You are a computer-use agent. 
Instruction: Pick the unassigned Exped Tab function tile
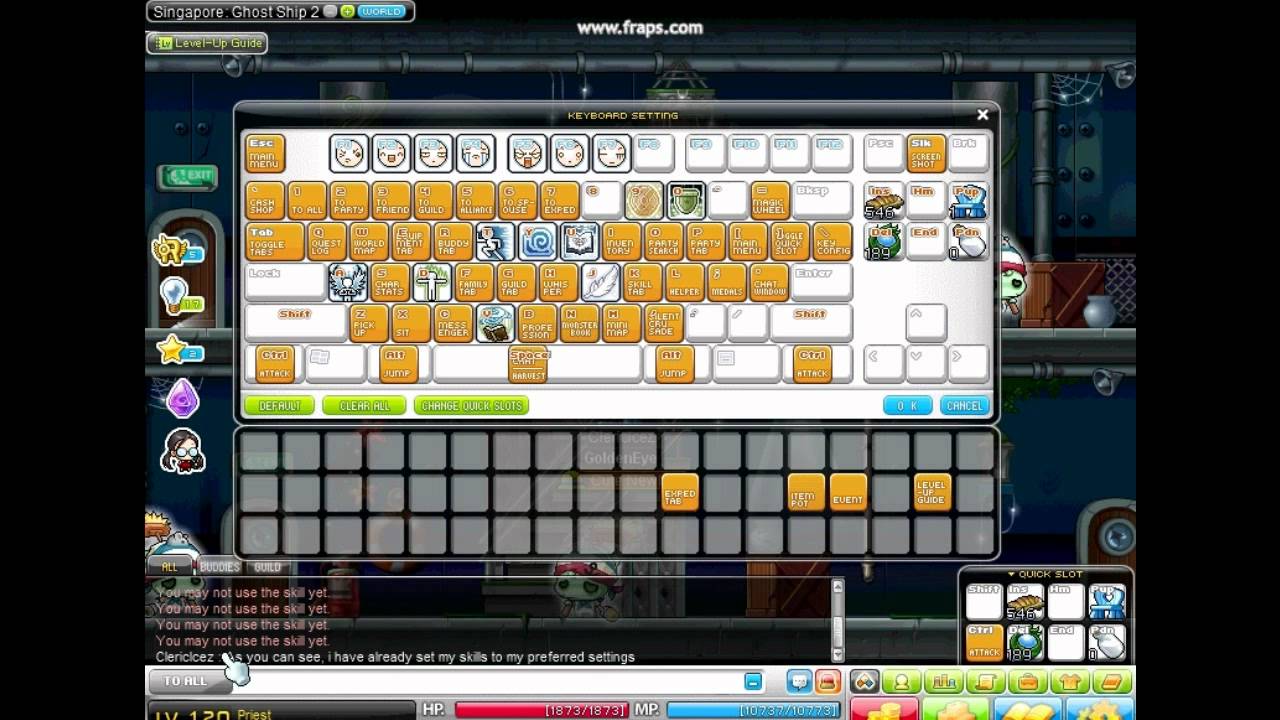[x=680, y=493]
